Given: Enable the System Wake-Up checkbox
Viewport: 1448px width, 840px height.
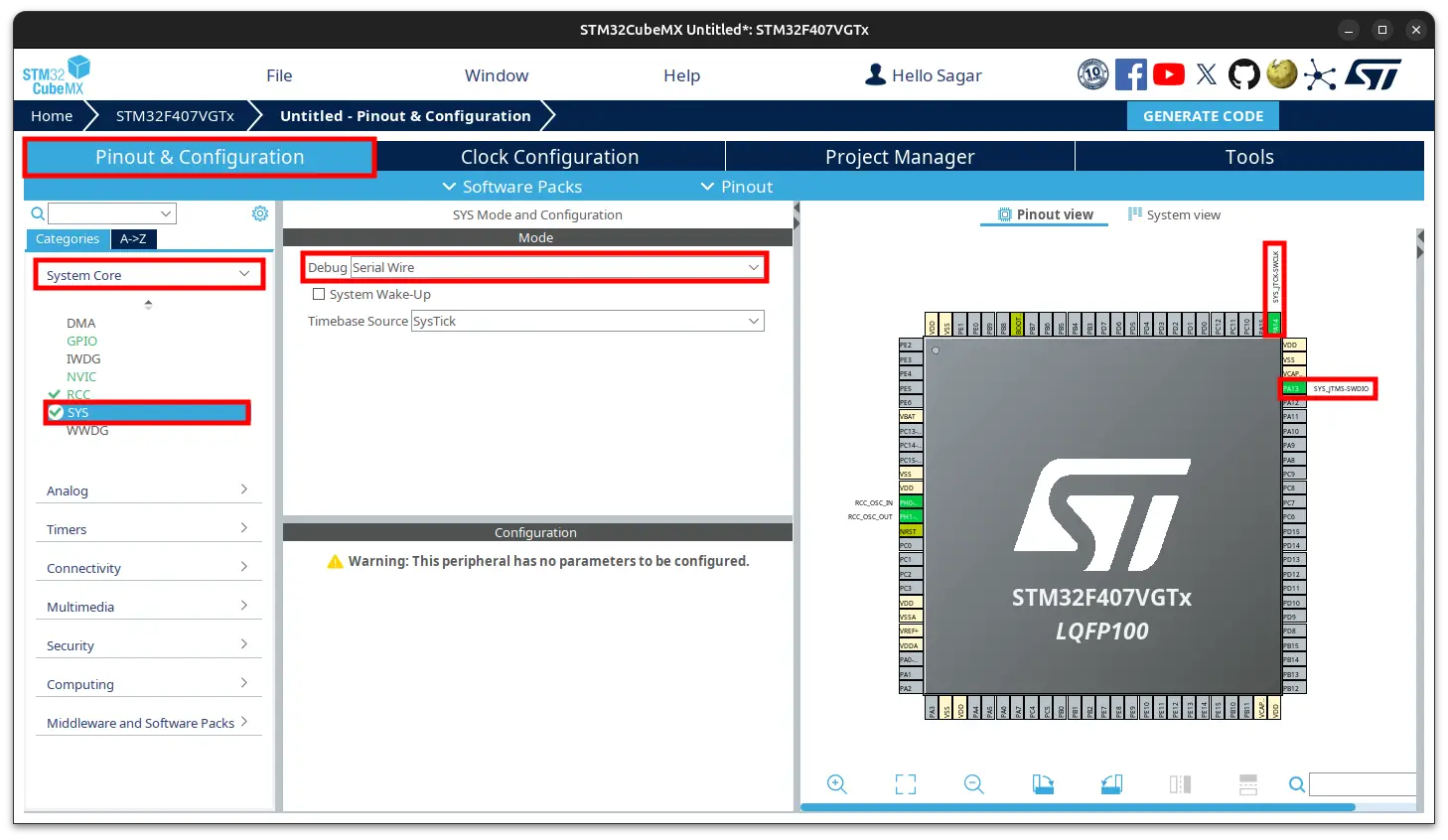Looking at the screenshot, I should 319,294.
